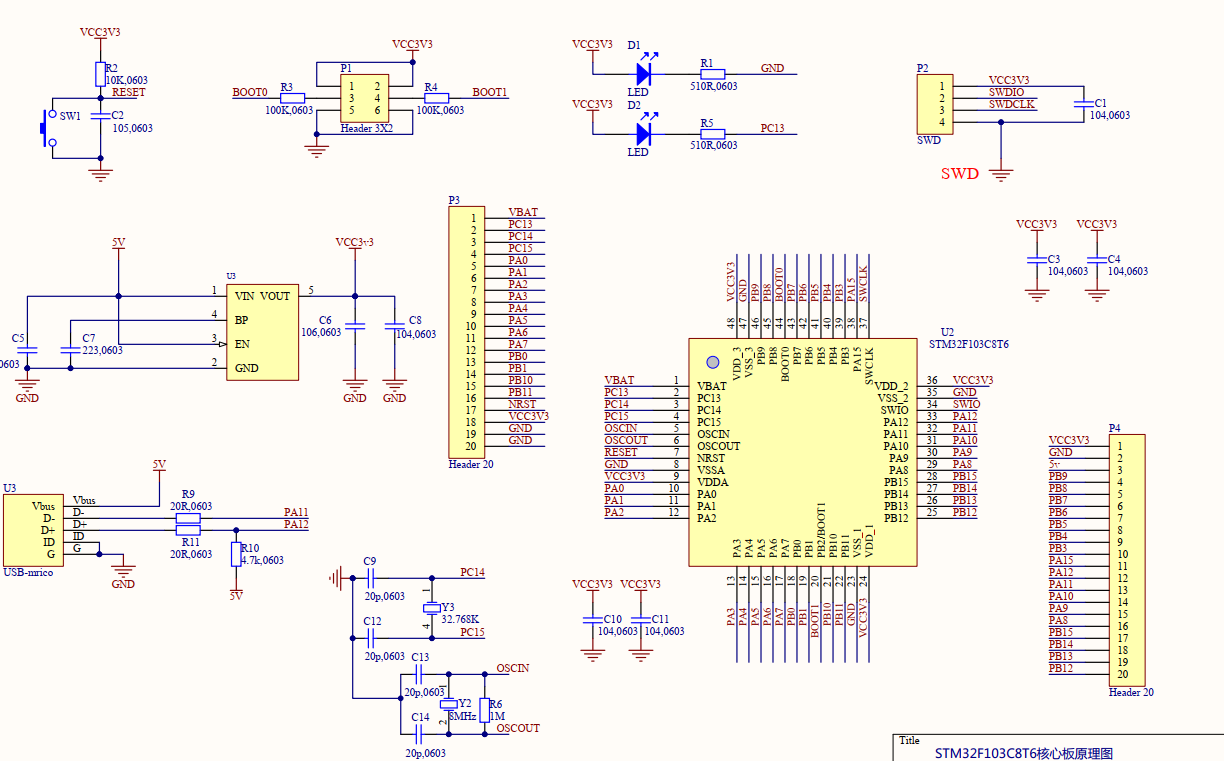
Task: Click the "USB-mrico" caption
Action: tap(28, 572)
